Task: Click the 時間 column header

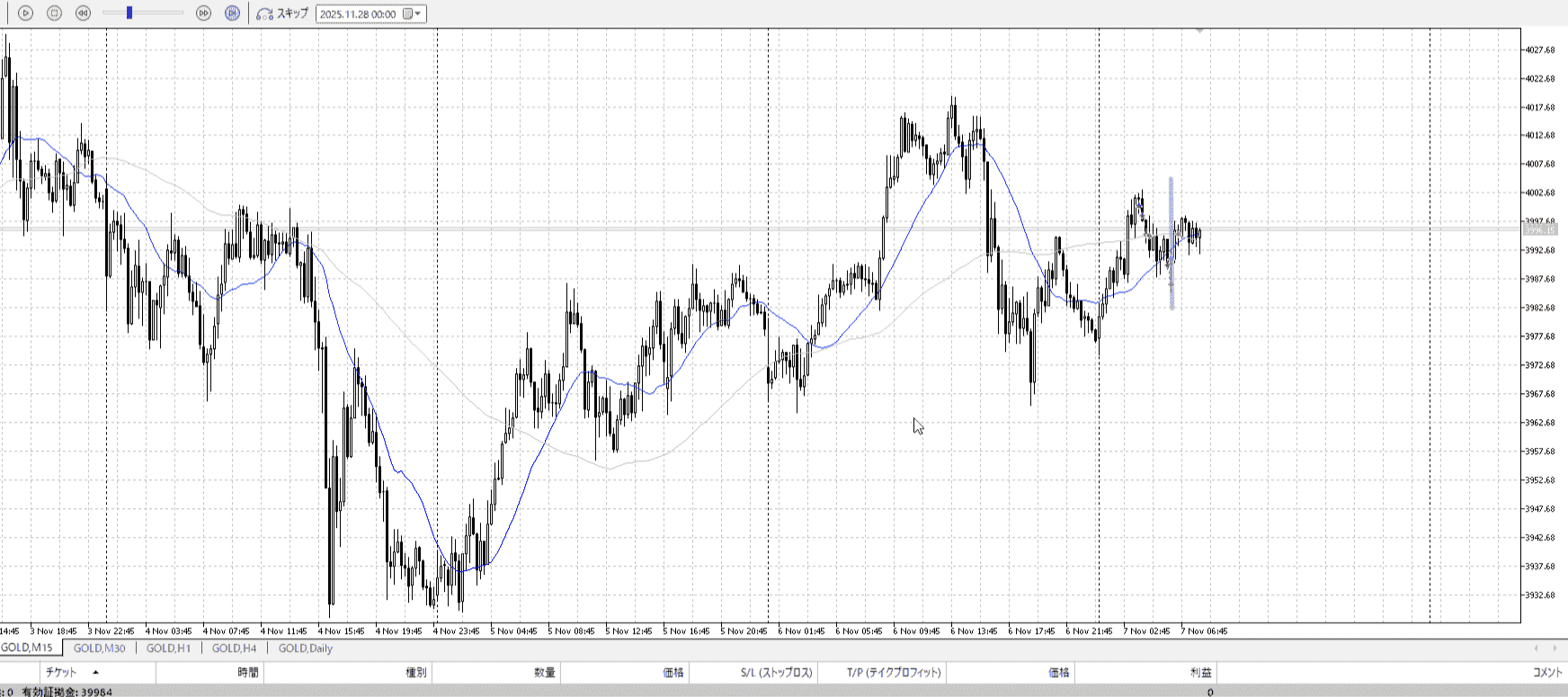Action: click(248, 673)
